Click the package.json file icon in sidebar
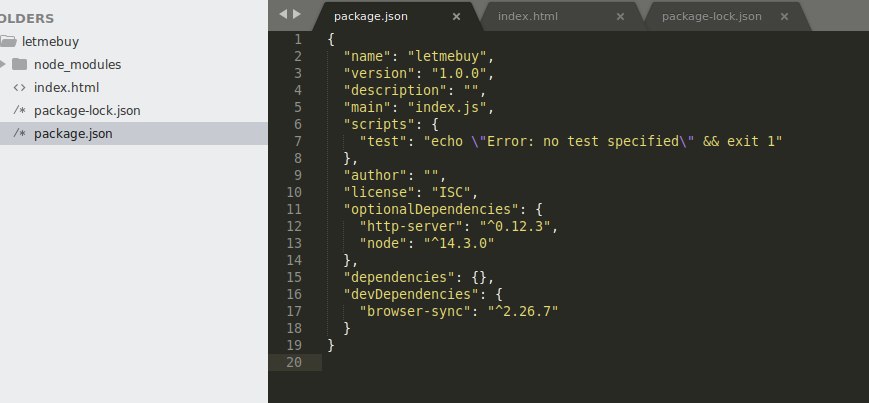This screenshot has width=869, height=403. click(19, 134)
